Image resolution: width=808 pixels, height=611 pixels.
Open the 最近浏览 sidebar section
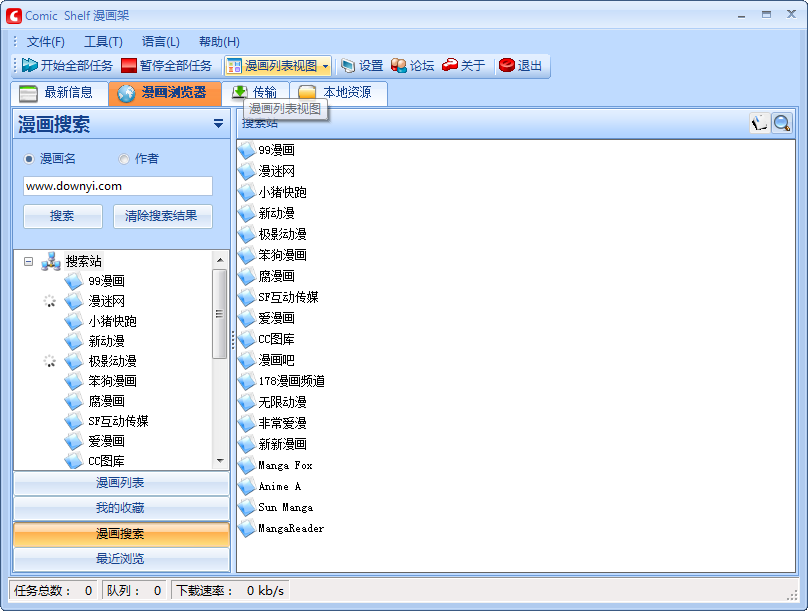coord(121,559)
